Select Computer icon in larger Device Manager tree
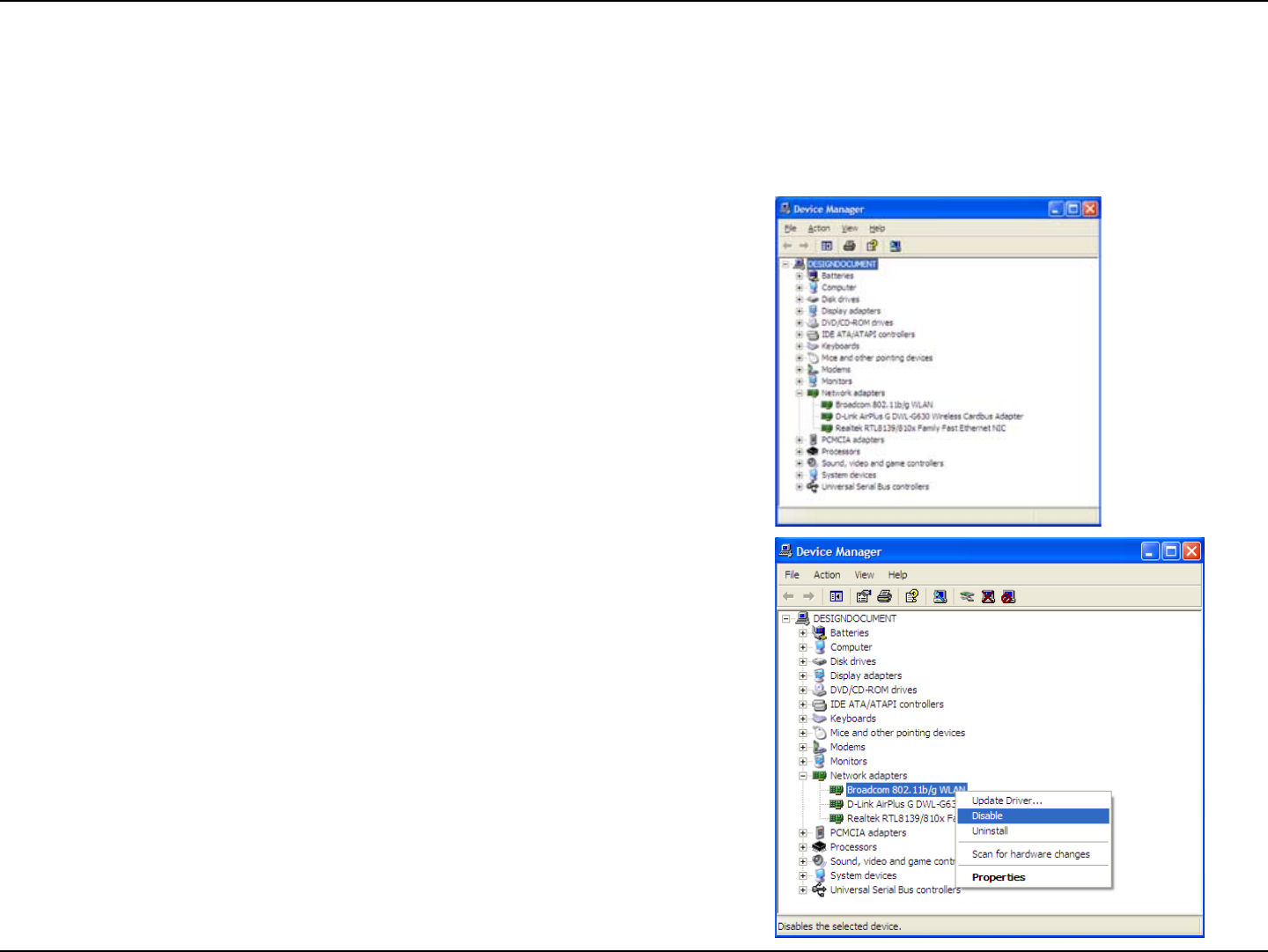1268x952 pixels. [x=820, y=646]
